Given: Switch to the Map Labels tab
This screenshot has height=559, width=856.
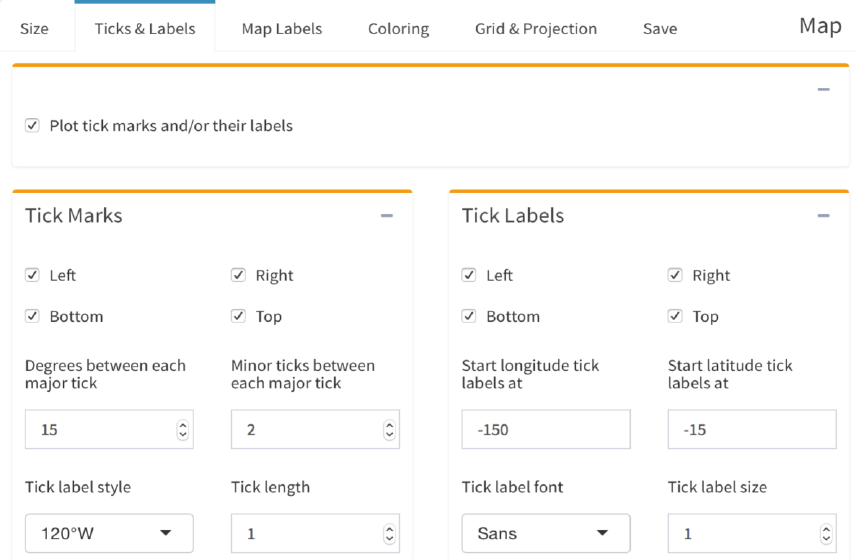Looking at the screenshot, I should tap(282, 28).
